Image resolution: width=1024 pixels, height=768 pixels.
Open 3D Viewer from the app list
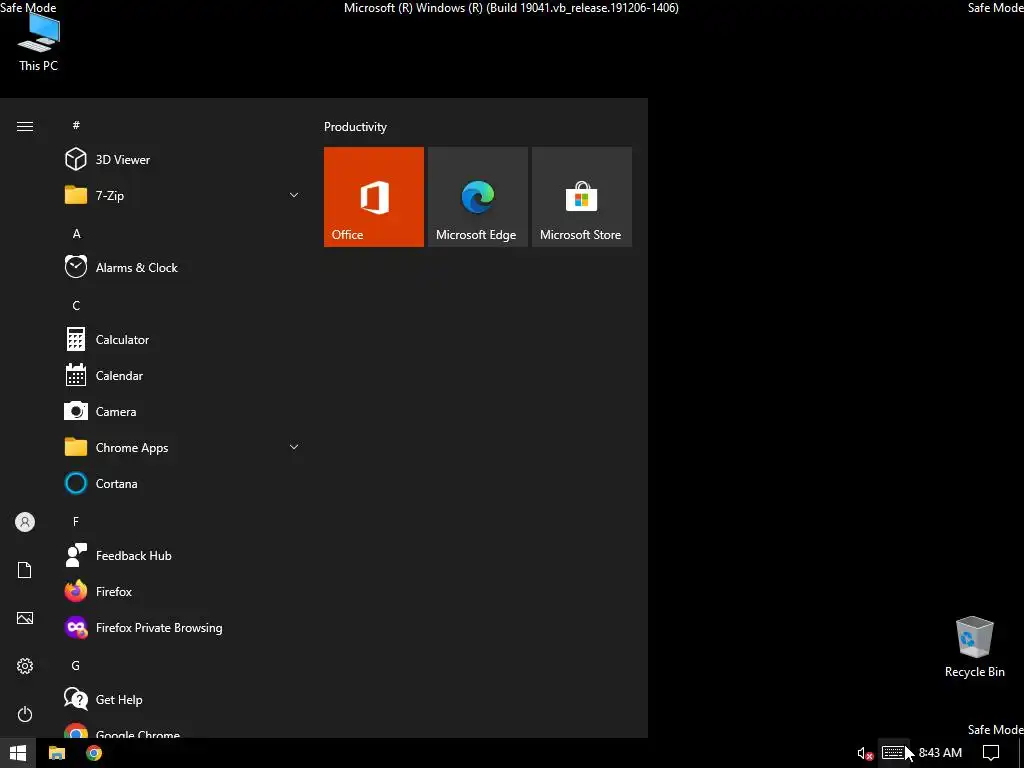(183, 159)
